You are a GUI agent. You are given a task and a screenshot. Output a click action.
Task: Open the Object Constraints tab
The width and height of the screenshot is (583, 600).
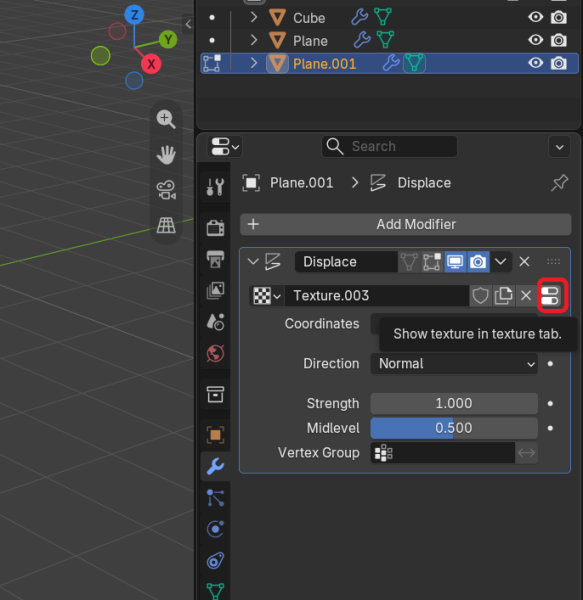pyautogui.click(x=215, y=561)
